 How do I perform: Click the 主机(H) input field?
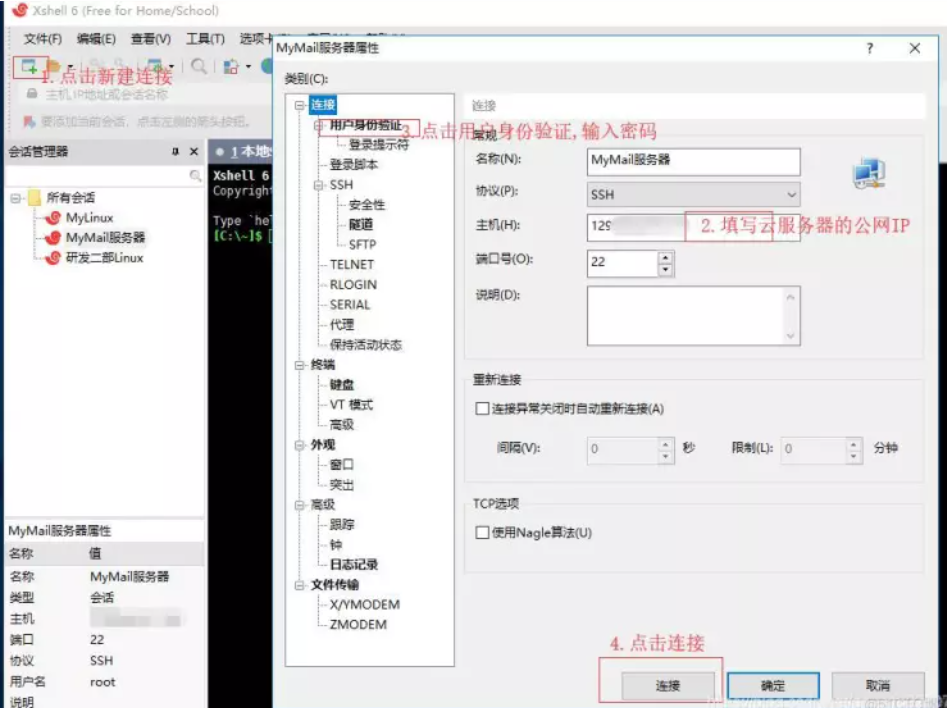(x=693, y=227)
